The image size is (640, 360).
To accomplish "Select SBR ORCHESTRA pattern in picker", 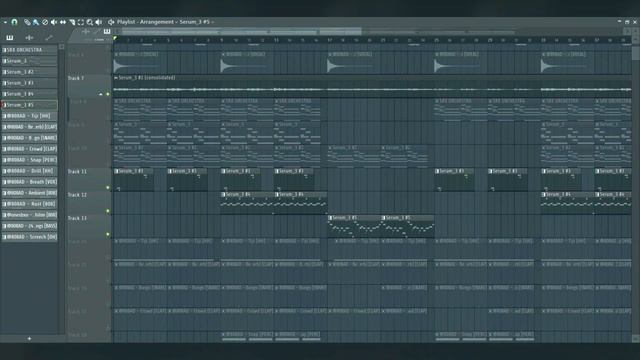I will click(29, 50).
